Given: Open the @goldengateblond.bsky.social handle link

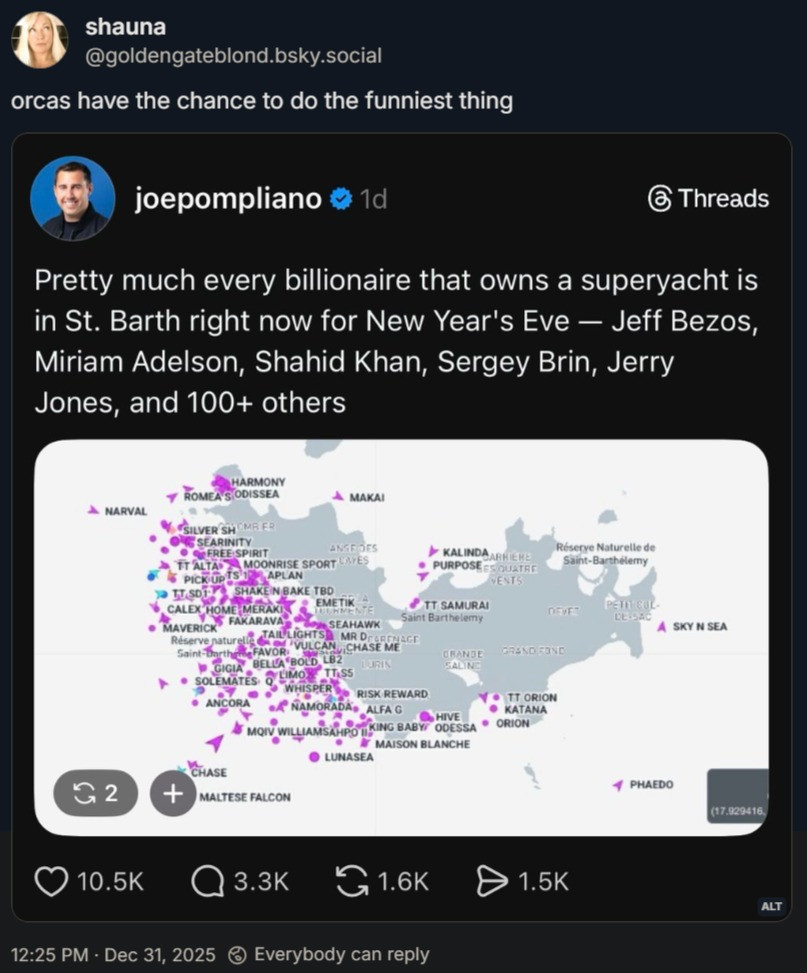Looking at the screenshot, I should (x=234, y=56).
